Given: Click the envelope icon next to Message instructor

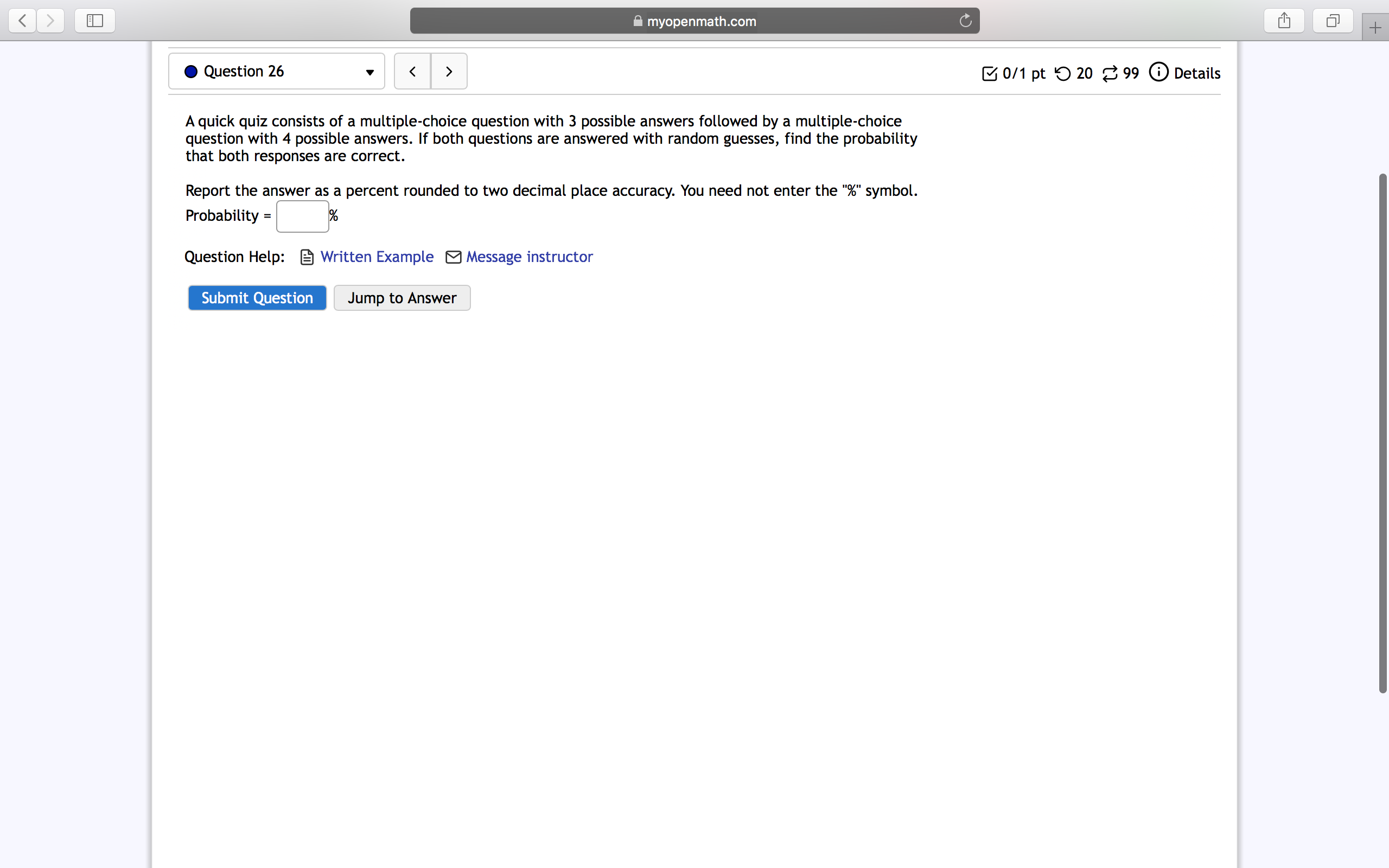Looking at the screenshot, I should click(453, 257).
